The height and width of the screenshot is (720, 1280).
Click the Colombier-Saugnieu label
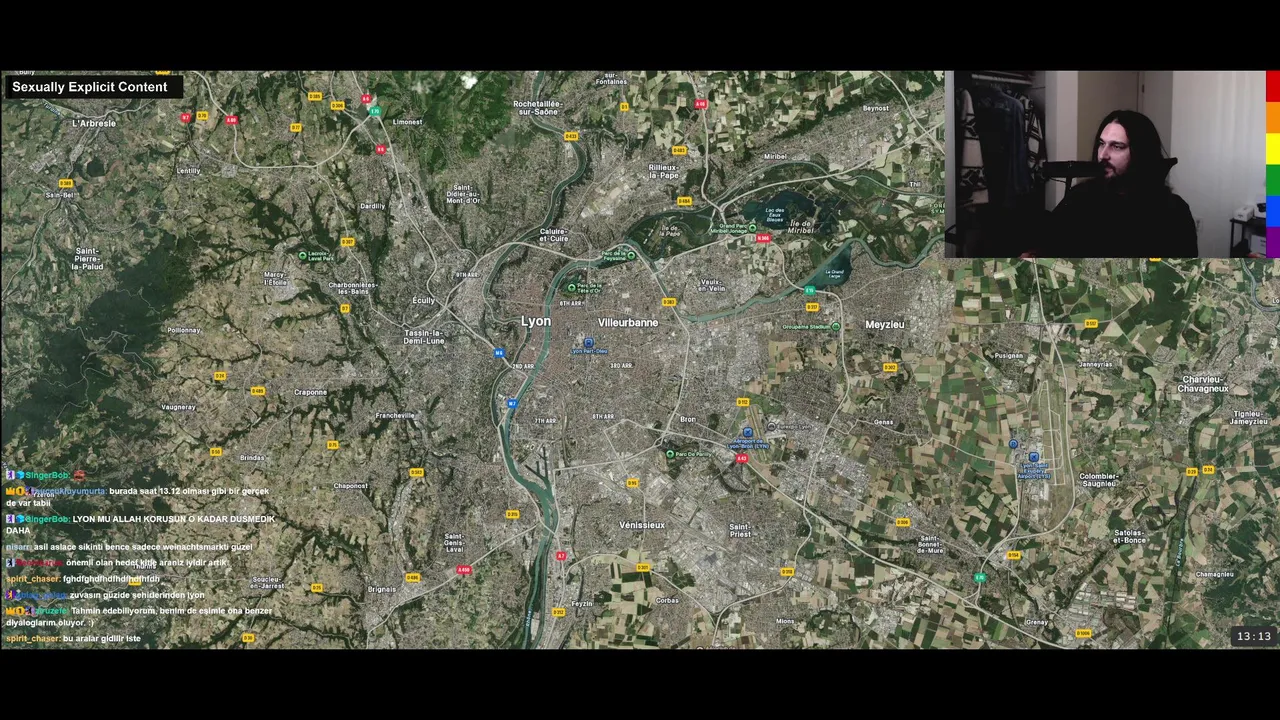(1098, 480)
